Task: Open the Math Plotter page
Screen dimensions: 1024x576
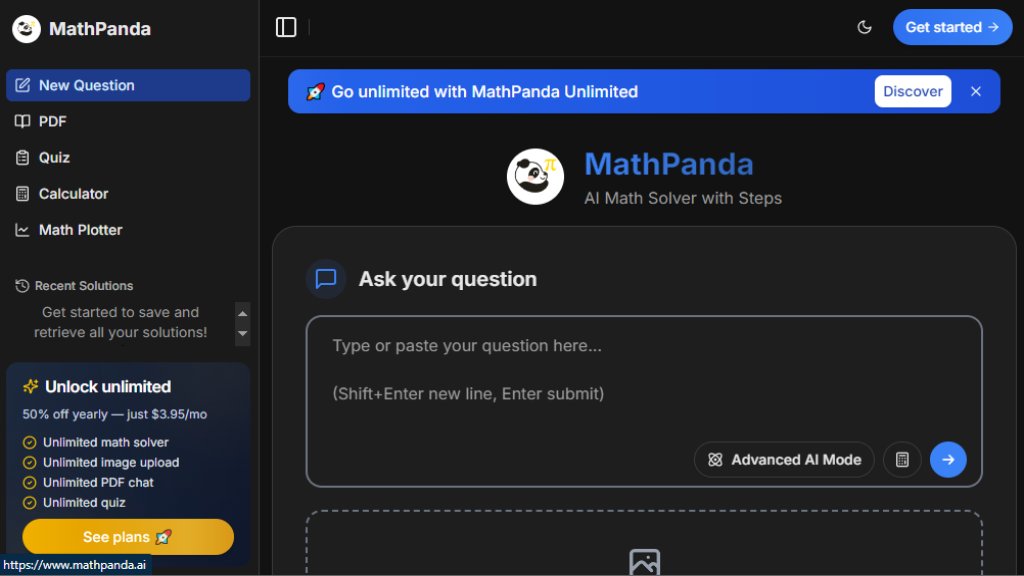Action: [128, 230]
